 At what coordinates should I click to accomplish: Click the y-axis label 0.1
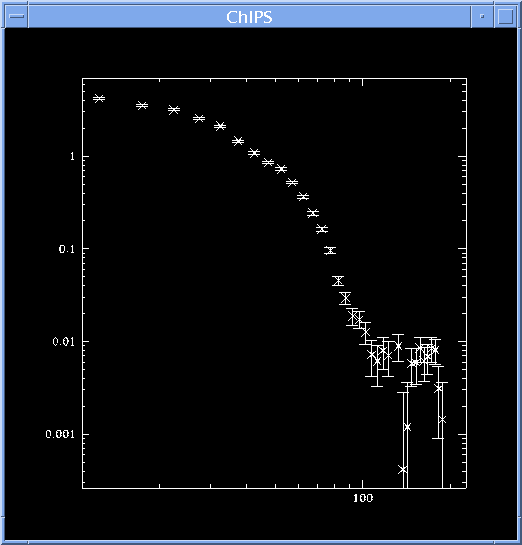click(x=67, y=249)
